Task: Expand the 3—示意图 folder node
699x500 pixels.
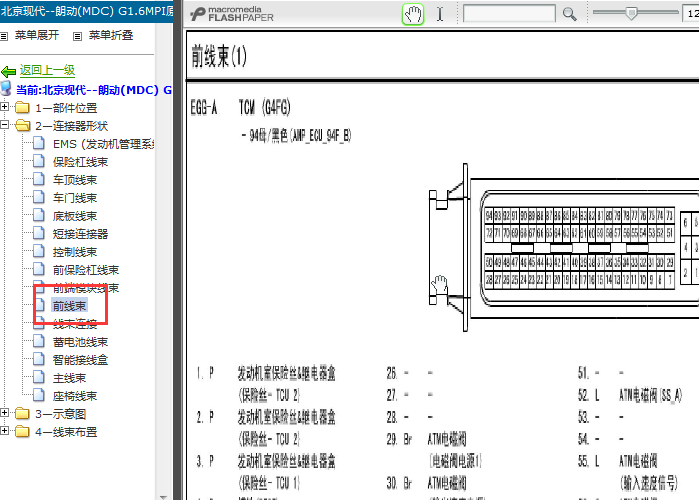Action: click(4, 413)
